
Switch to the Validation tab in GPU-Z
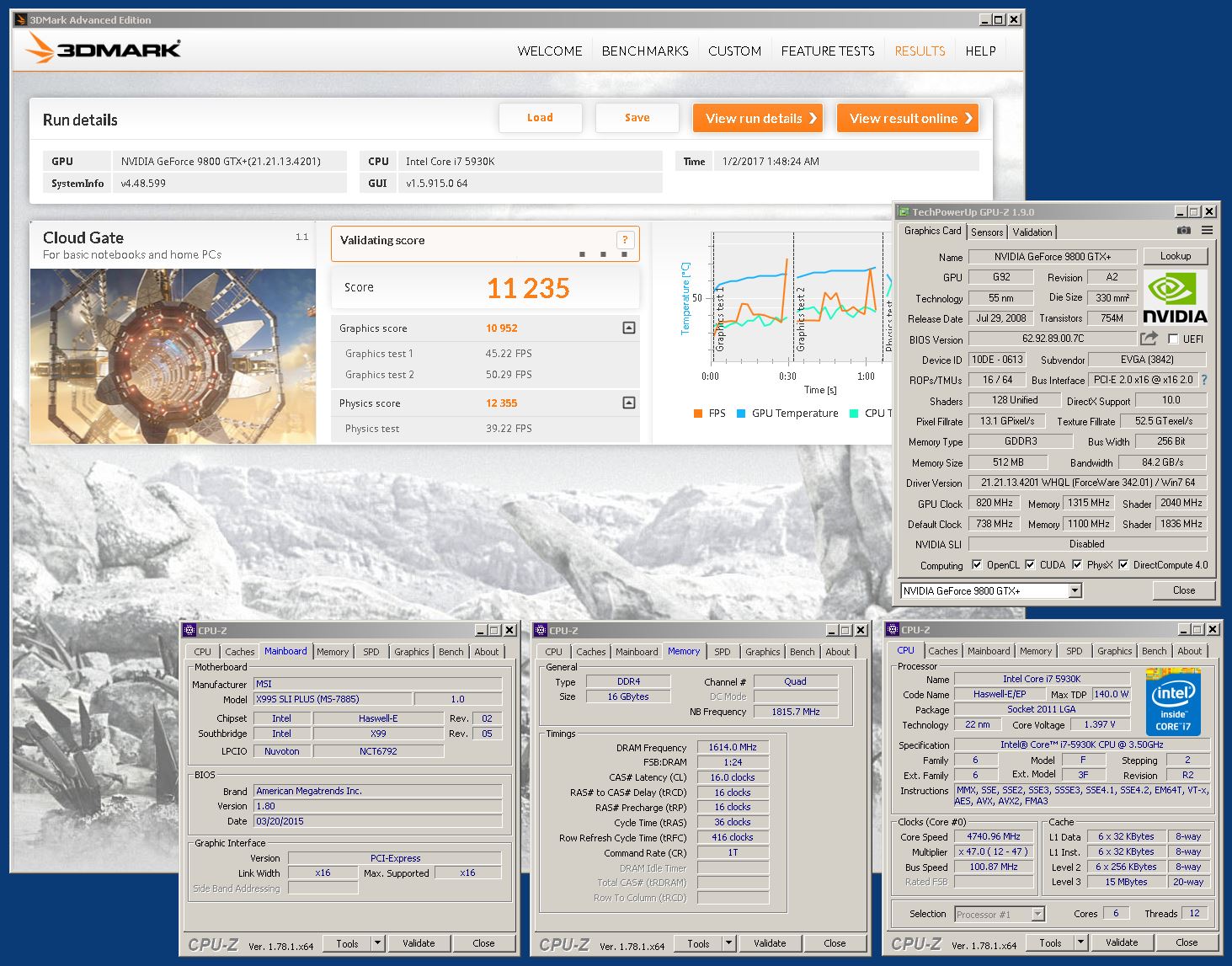[x=1032, y=232]
